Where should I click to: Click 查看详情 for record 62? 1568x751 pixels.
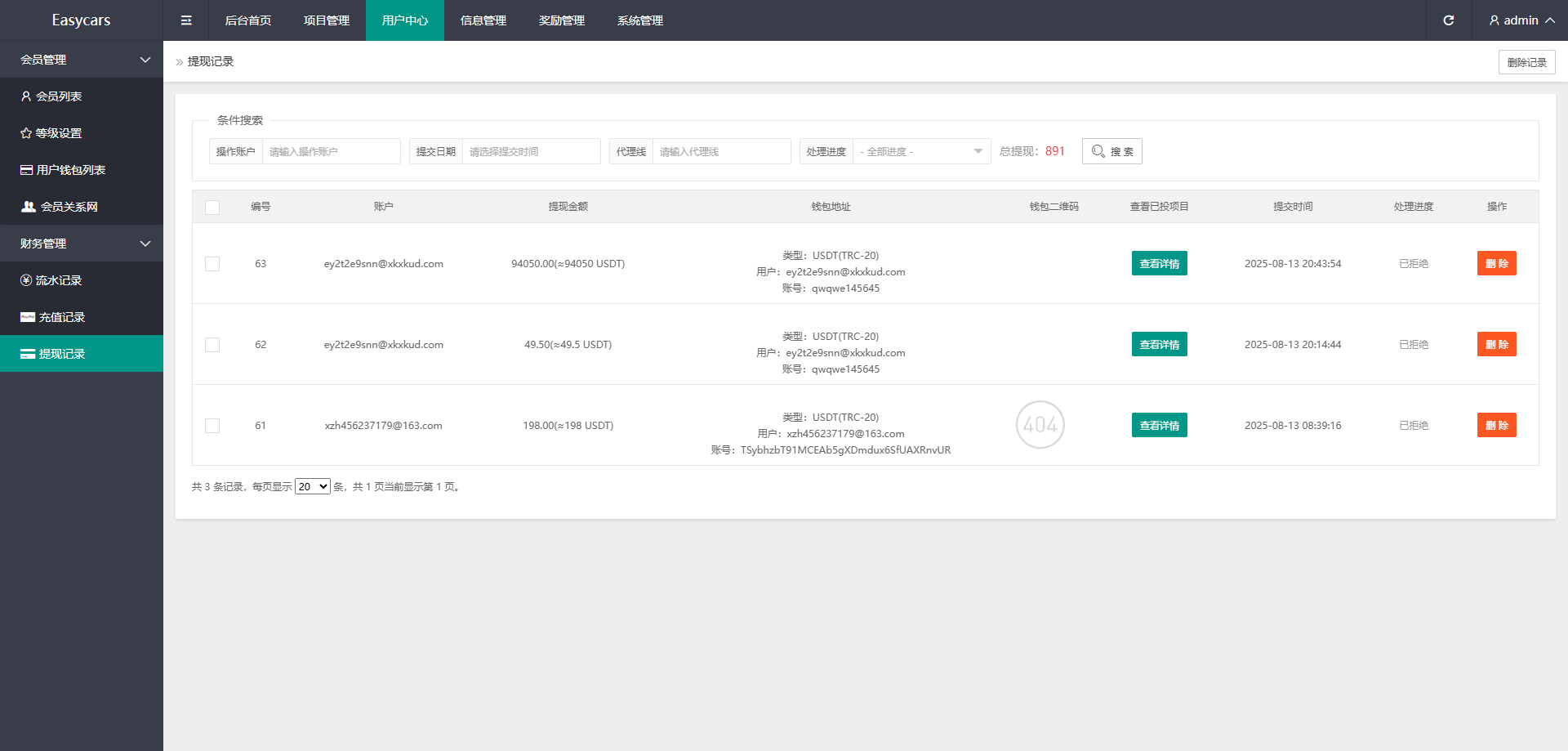(x=1159, y=345)
